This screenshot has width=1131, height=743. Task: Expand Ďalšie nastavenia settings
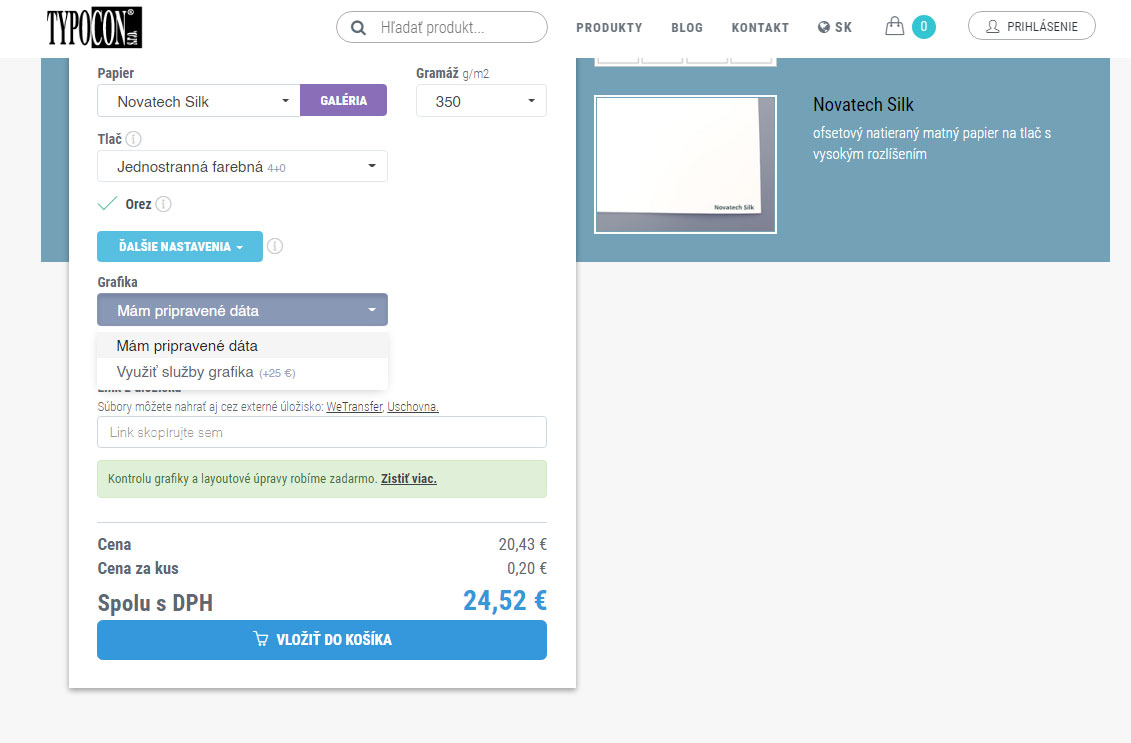point(180,246)
